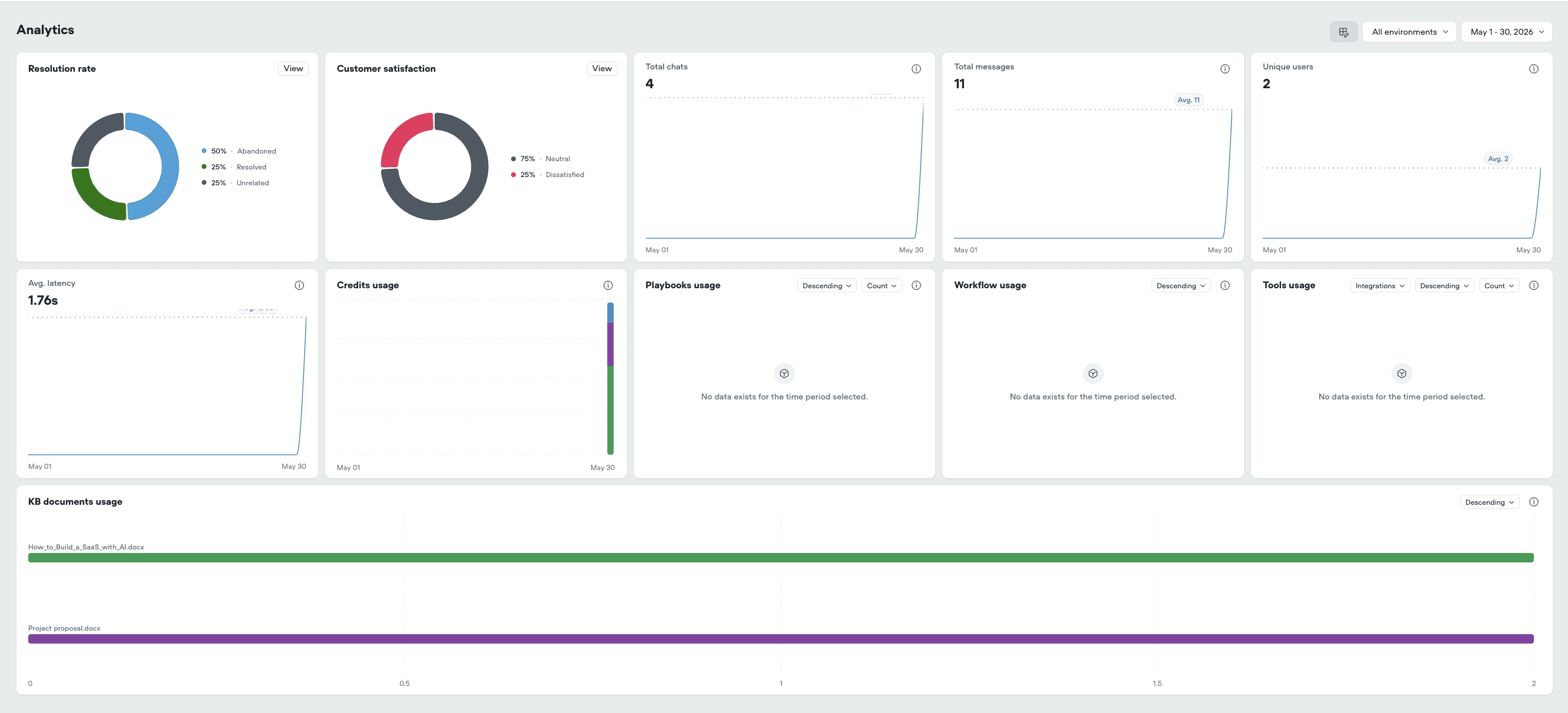Open Descending dropdown in KB documents usage
Screen dimensions: 1568x713
(x=1489, y=502)
